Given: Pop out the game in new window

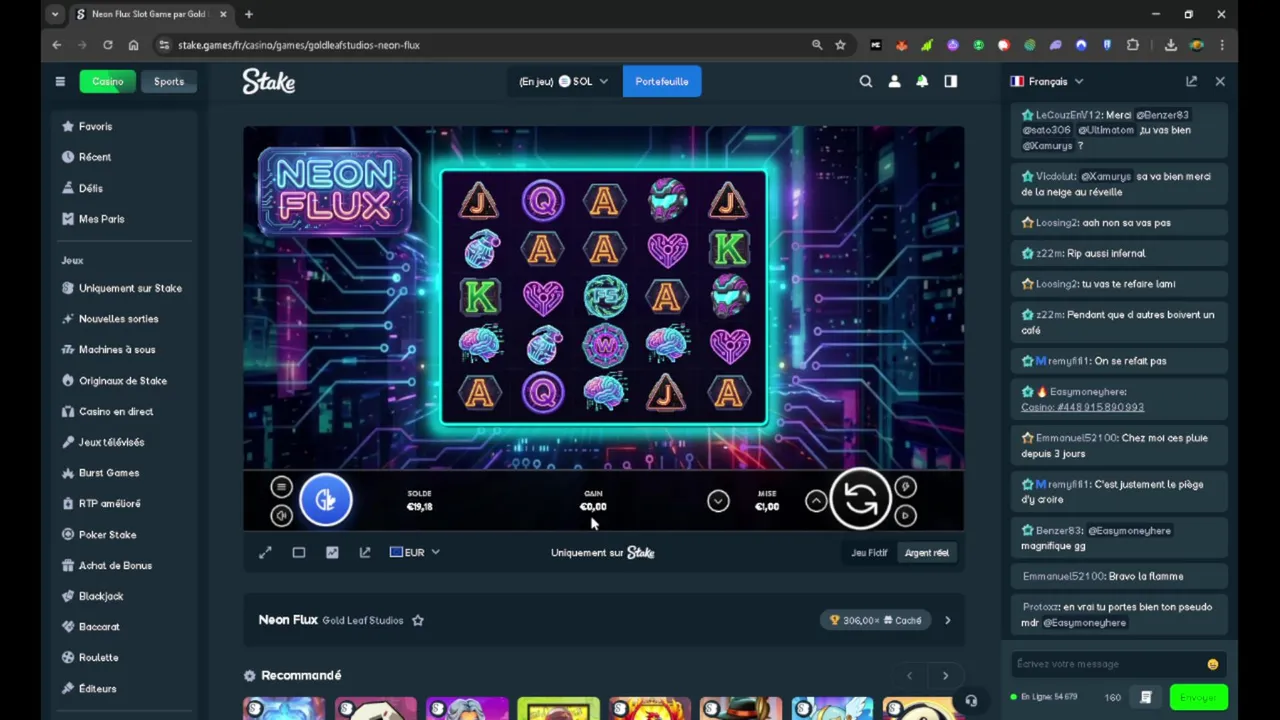Looking at the screenshot, I should point(365,552).
